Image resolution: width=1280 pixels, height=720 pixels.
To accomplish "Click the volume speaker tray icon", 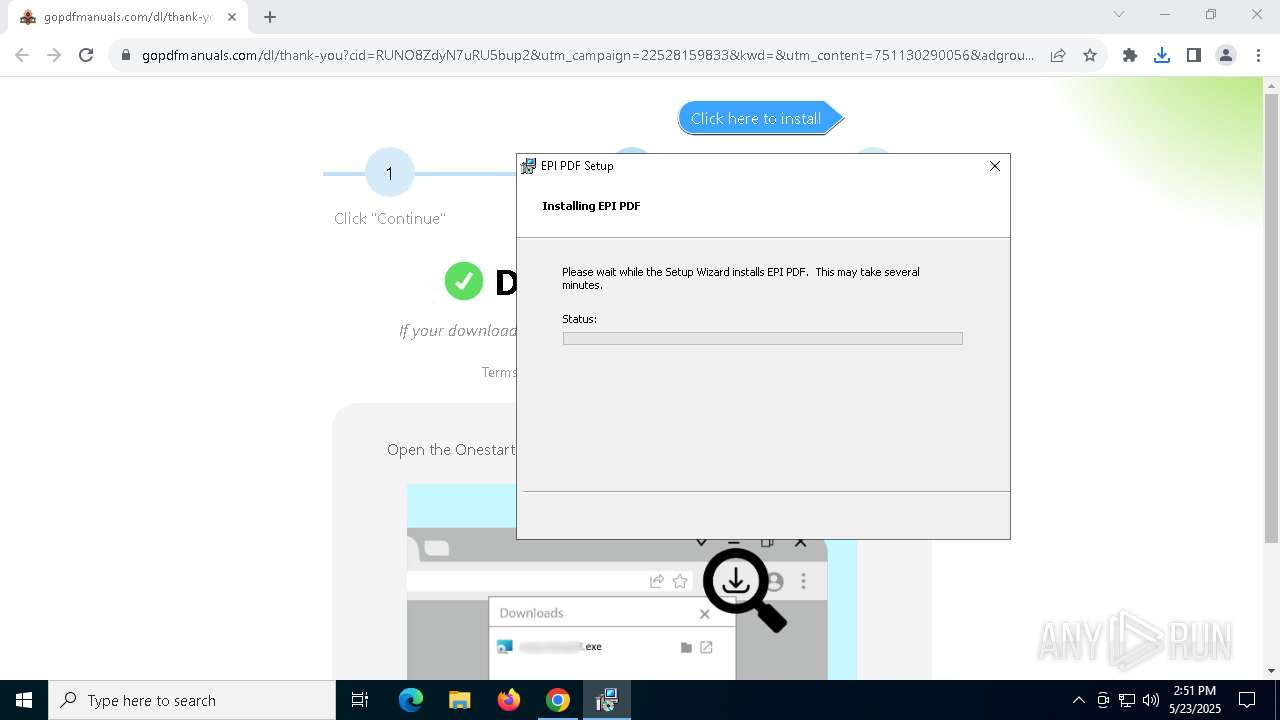I will point(1151,700).
